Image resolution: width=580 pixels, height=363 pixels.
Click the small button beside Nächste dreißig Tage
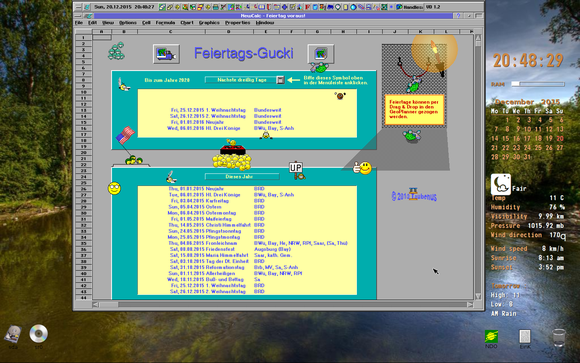(x=281, y=80)
